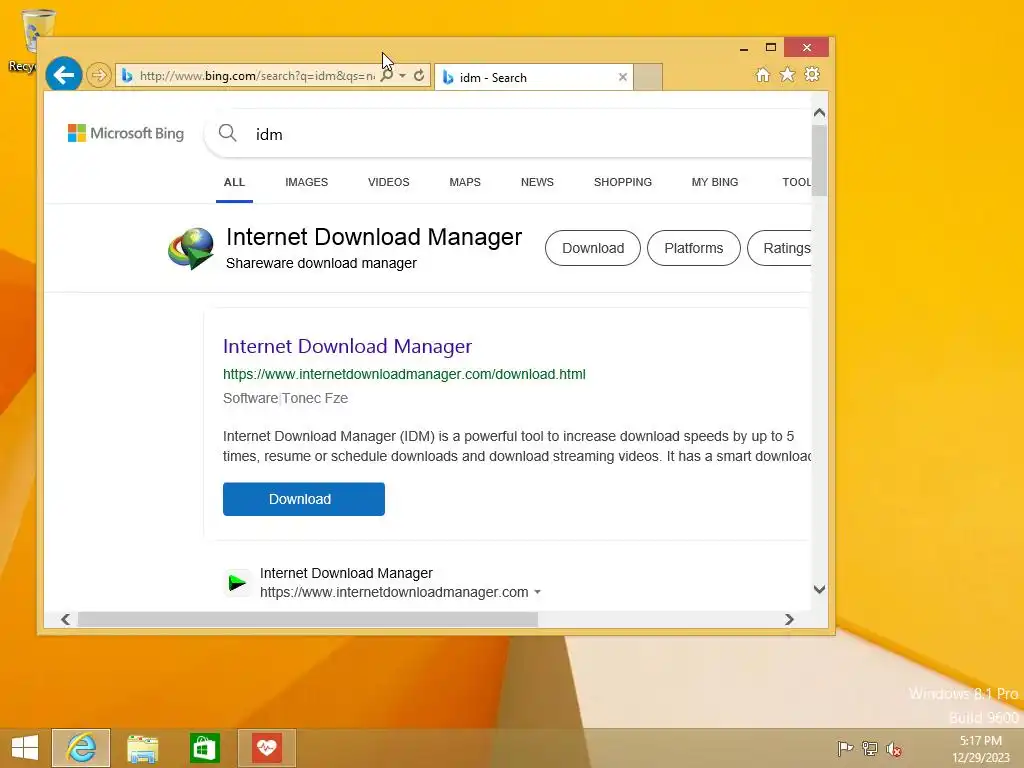Image resolution: width=1024 pixels, height=768 pixels.
Task: Select the ALL results tab
Action: [x=234, y=182]
